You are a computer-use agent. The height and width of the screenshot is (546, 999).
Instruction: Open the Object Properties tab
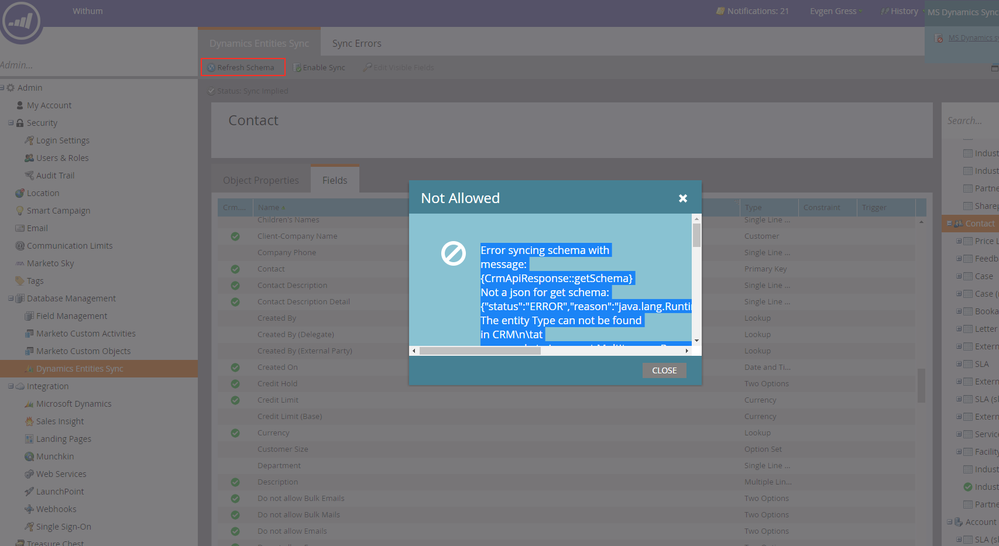tap(260, 180)
